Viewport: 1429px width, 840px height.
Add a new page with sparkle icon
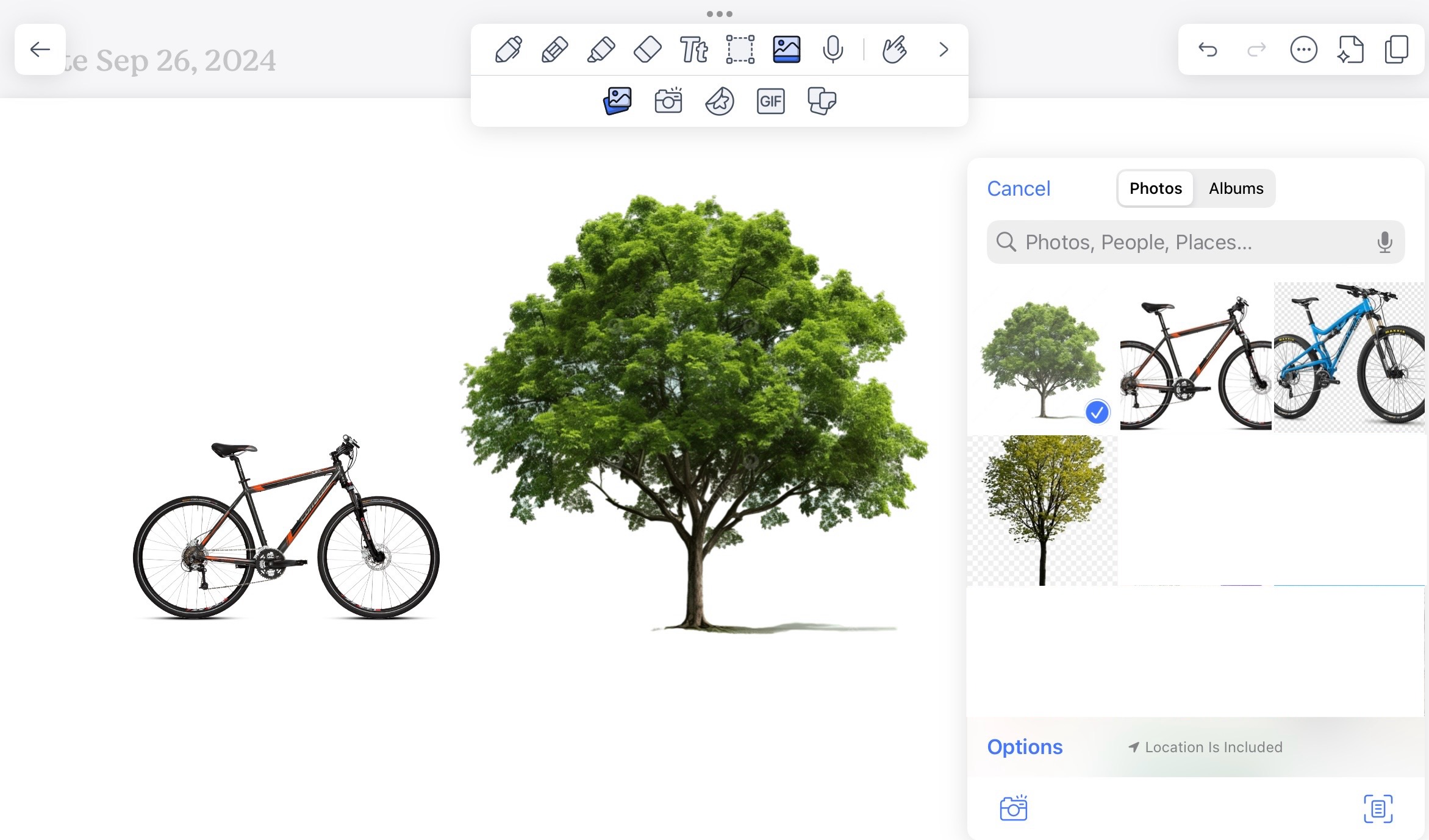[x=1350, y=49]
